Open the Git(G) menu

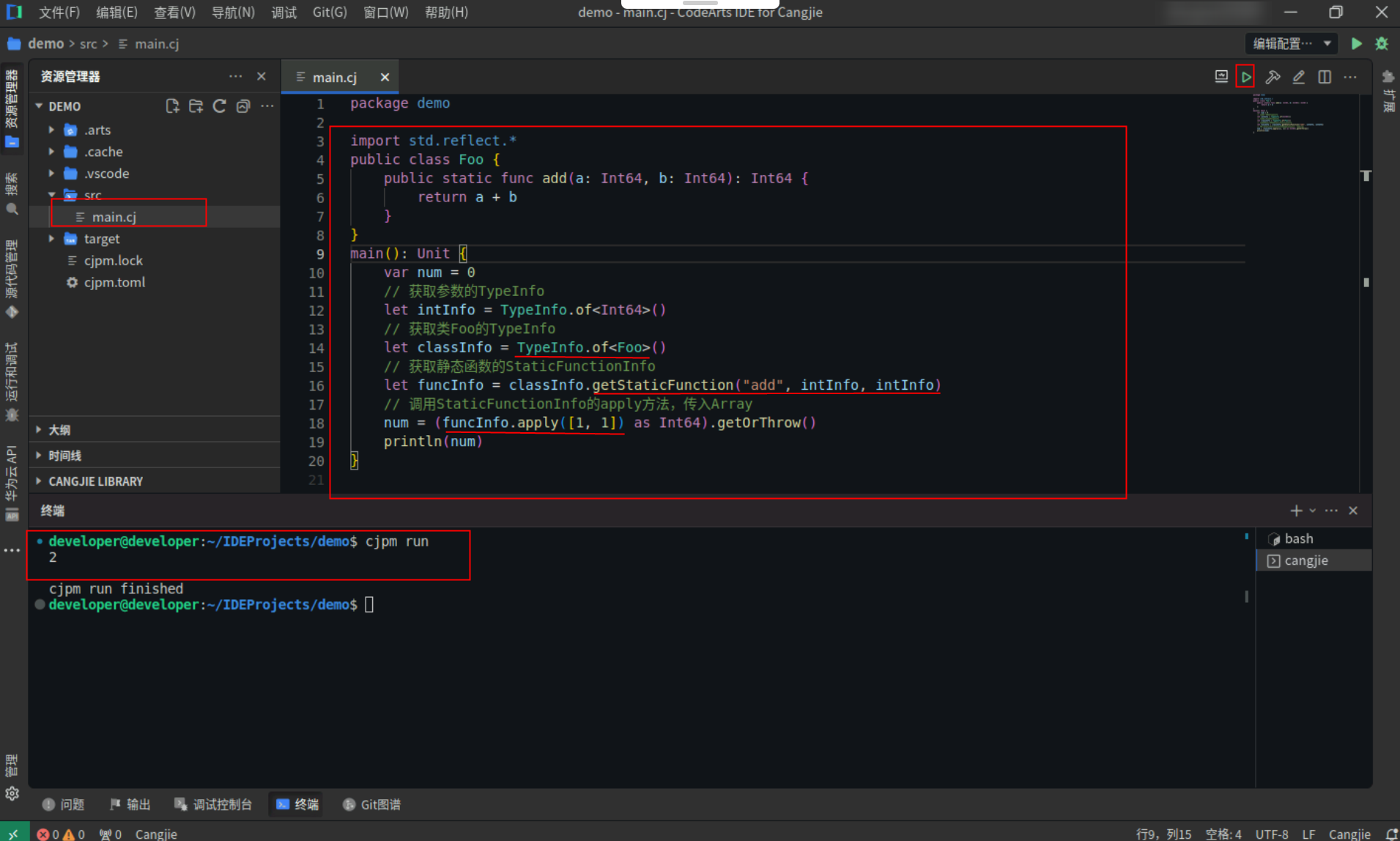330,12
